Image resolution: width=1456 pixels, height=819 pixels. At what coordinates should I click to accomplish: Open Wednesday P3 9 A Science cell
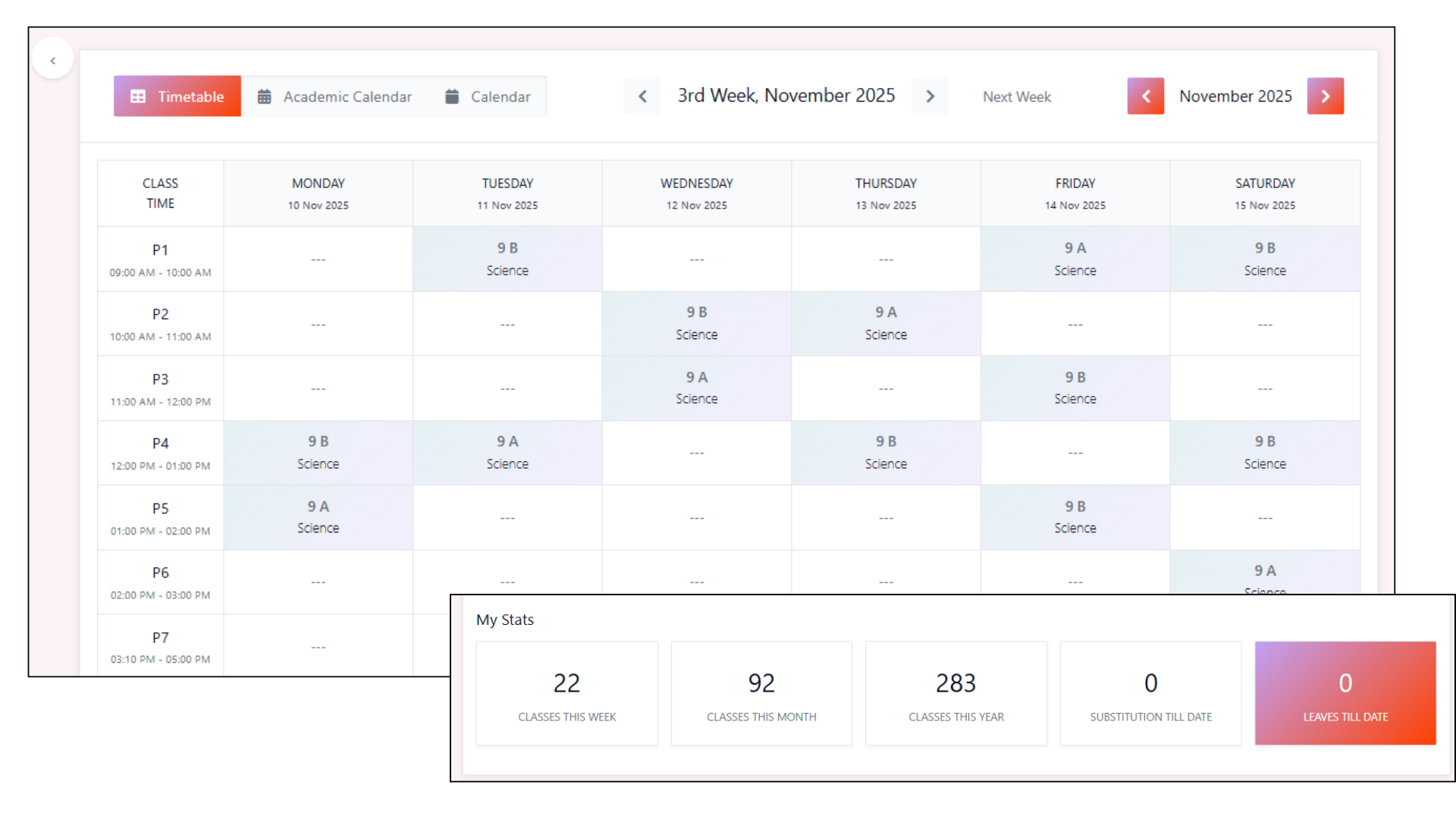coord(696,388)
